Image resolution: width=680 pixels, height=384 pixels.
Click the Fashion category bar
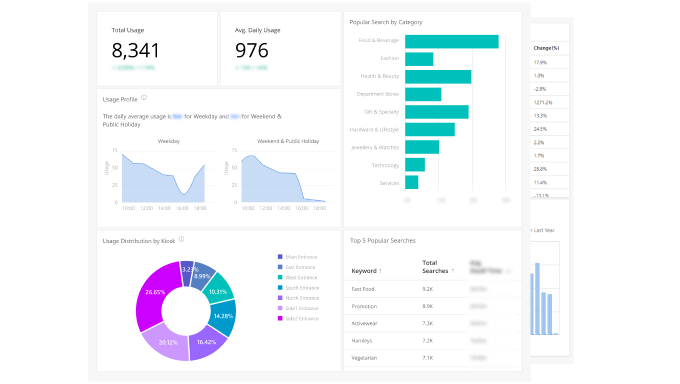(x=419, y=59)
